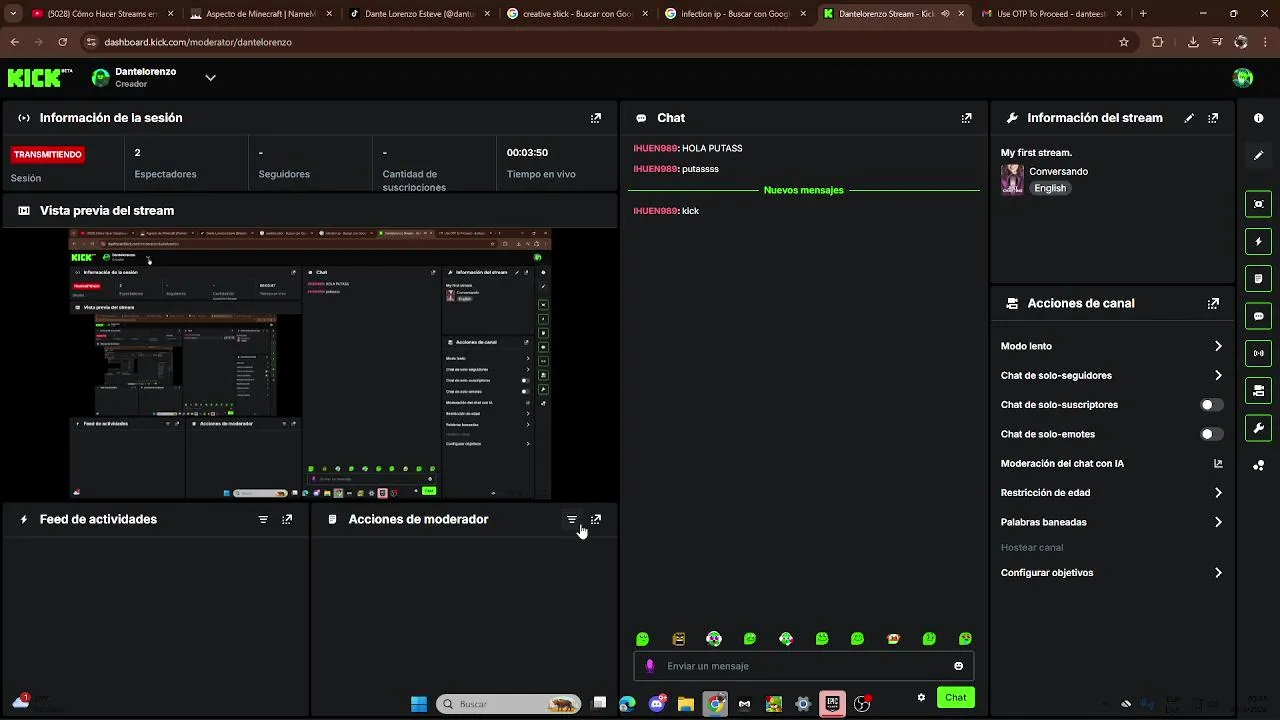Open Discord from the taskbar
1280x720 pixels.
(x=657, y=704)
